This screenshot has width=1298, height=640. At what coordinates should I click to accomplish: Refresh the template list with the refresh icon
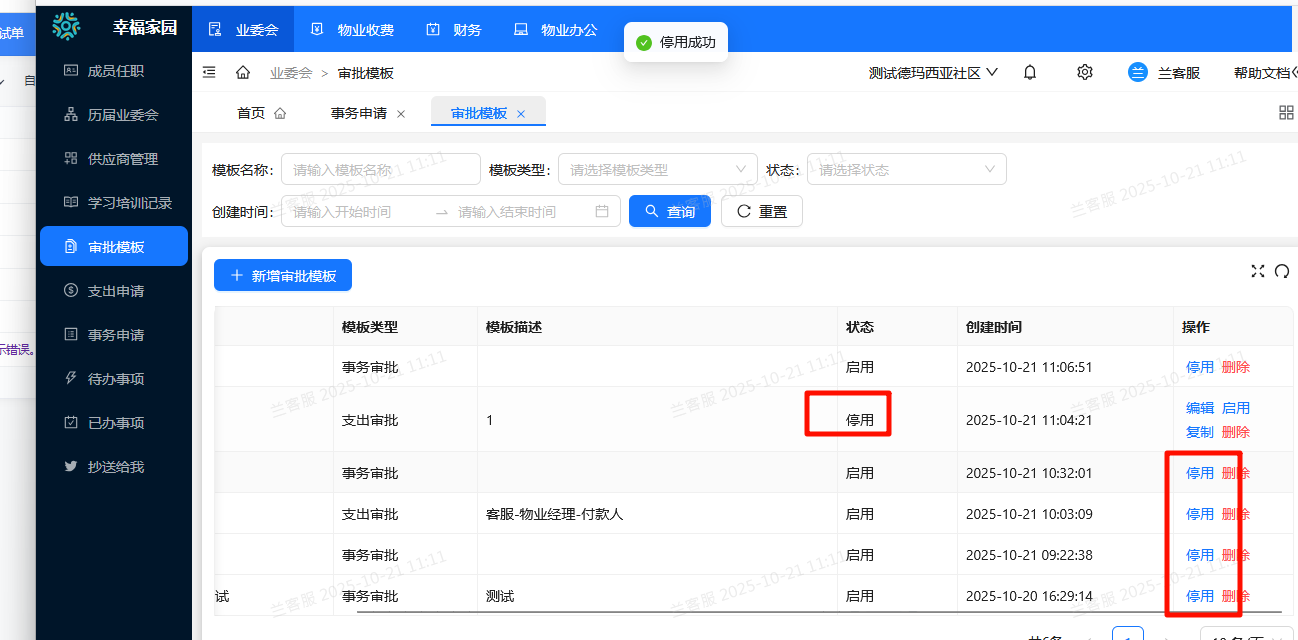1283,271
